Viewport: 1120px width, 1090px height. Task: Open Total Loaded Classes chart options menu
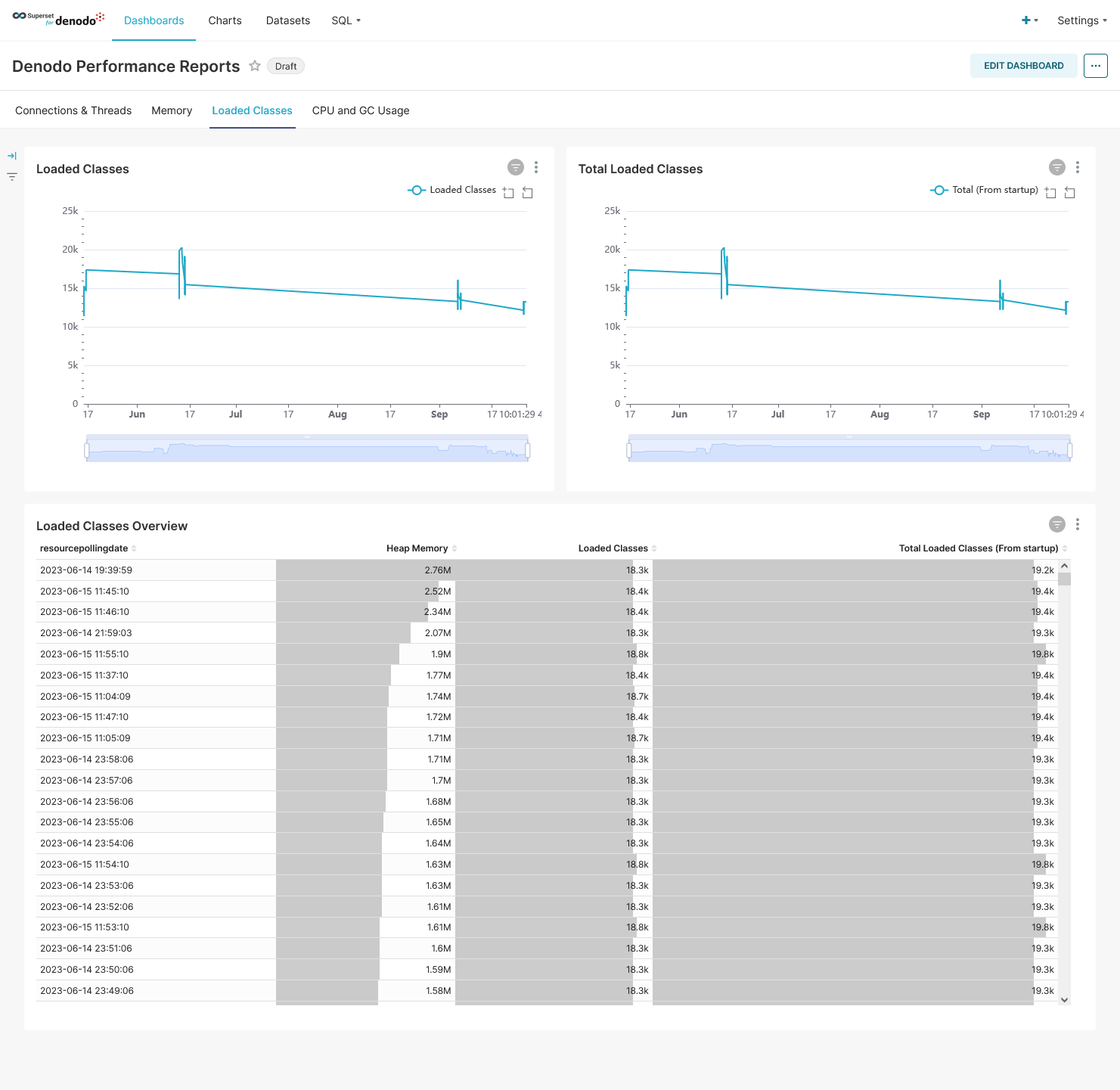click(x=1078, y=167)
